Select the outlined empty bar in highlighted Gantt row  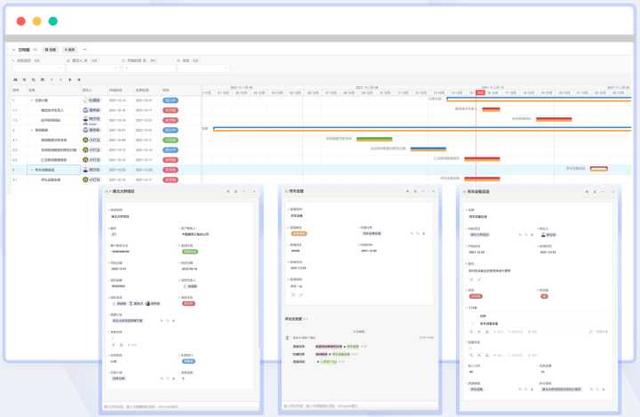(x=599, y=169)
